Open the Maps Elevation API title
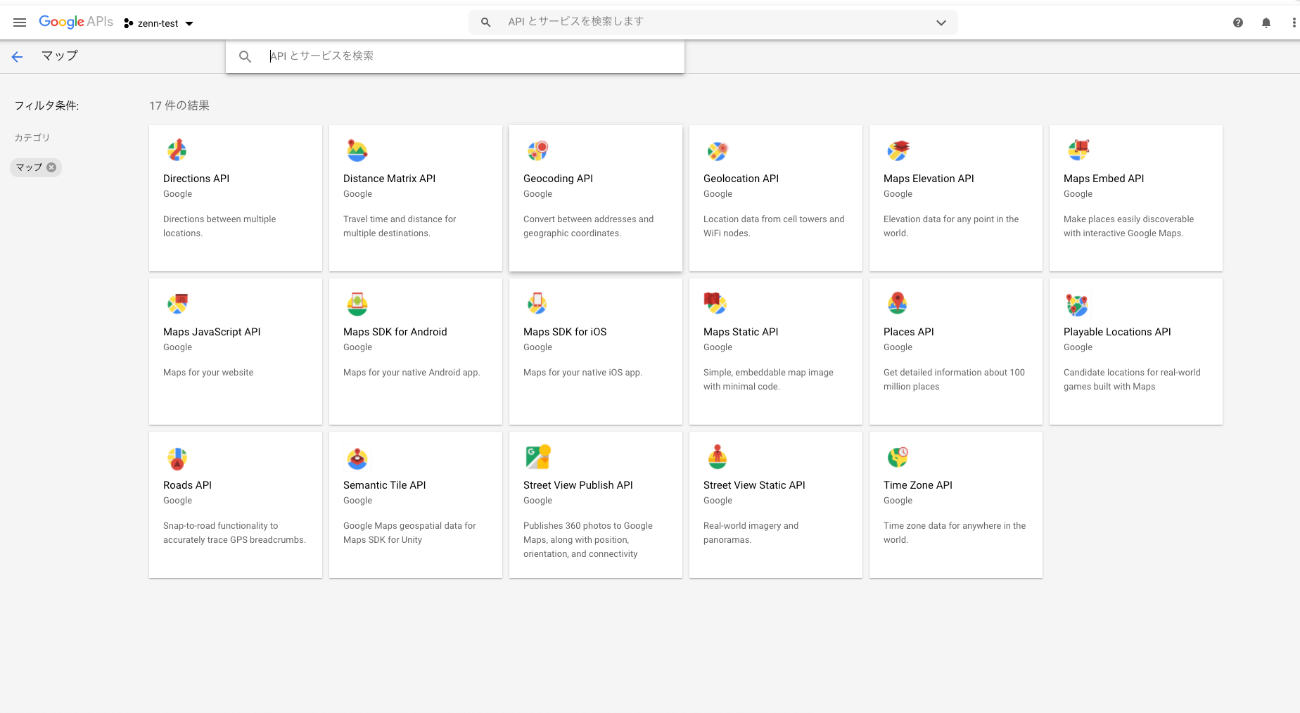The image size is (1300, 713). pos(928,179)
